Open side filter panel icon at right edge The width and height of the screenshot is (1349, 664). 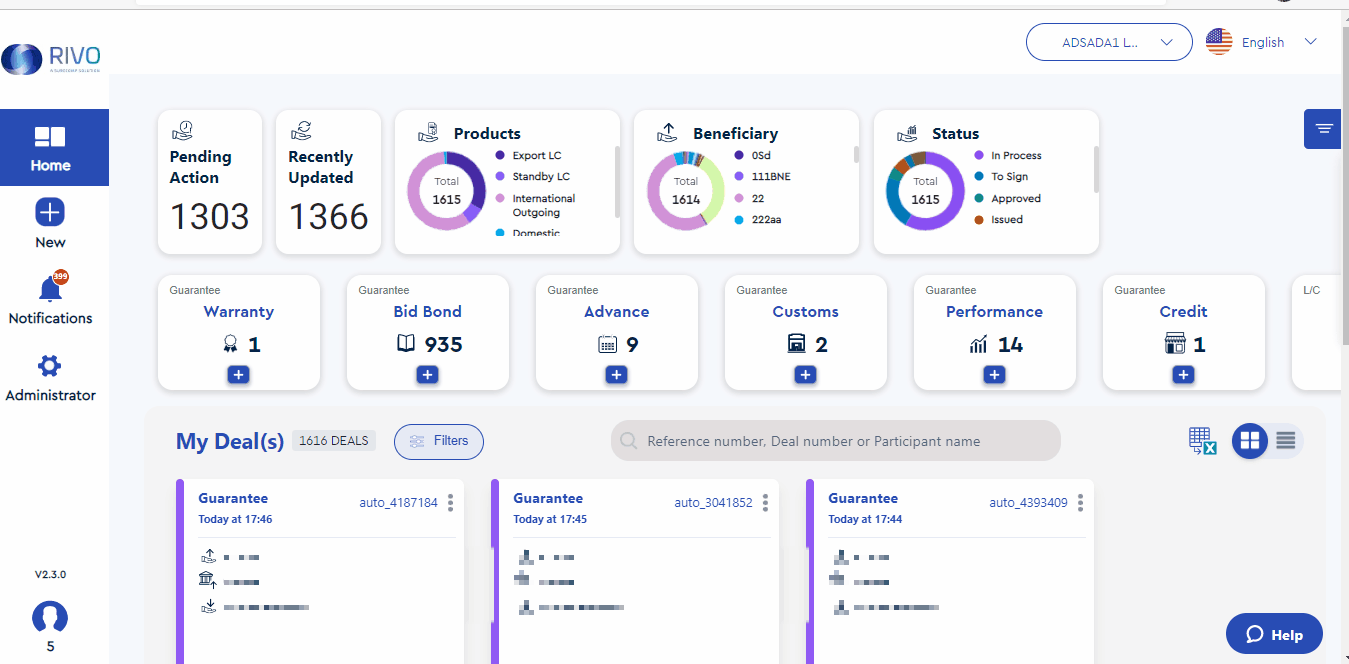[1325, 129]
